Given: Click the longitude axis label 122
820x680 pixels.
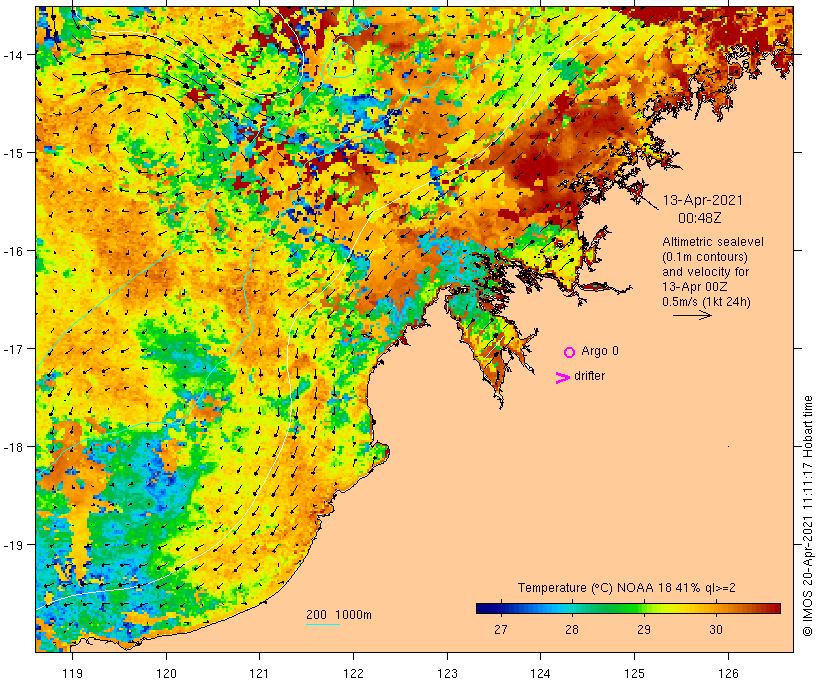Looking at the screenshot, I should [354, 673].
